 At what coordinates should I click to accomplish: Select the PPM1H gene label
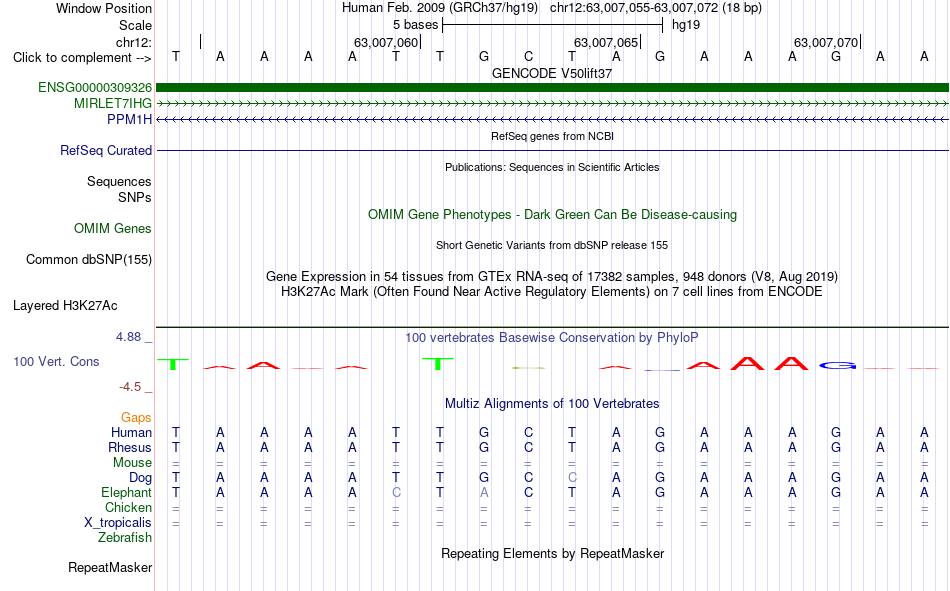tap(129, 119)
